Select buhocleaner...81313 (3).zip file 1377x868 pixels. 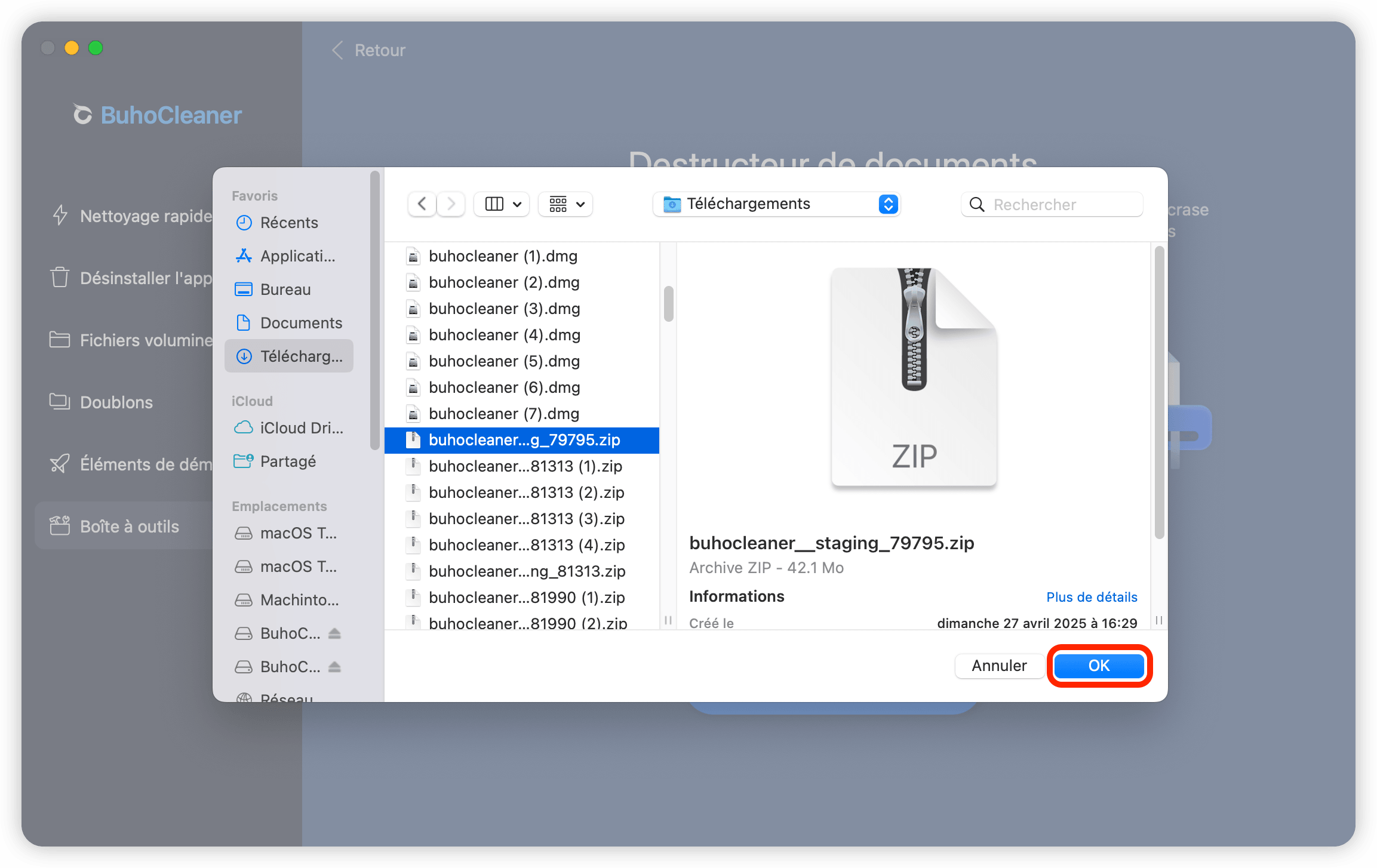coord(522,519)
